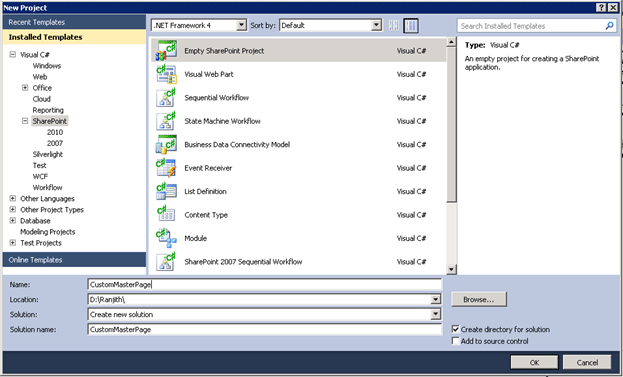Click the Business Data Connectivity Model icon
The image size is (623, 377).
[x=166, y=145]
